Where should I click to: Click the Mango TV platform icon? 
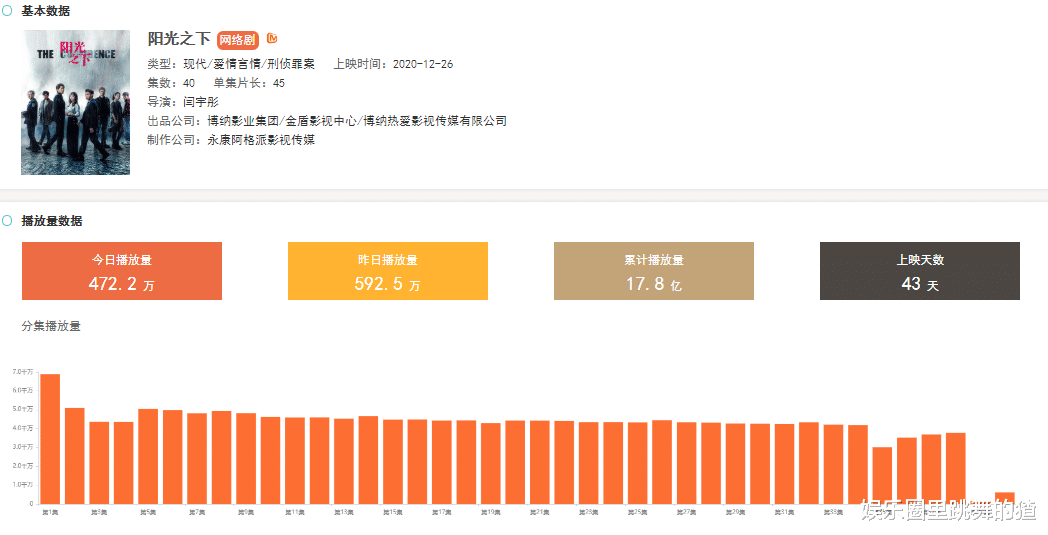[x=272, y=39]
